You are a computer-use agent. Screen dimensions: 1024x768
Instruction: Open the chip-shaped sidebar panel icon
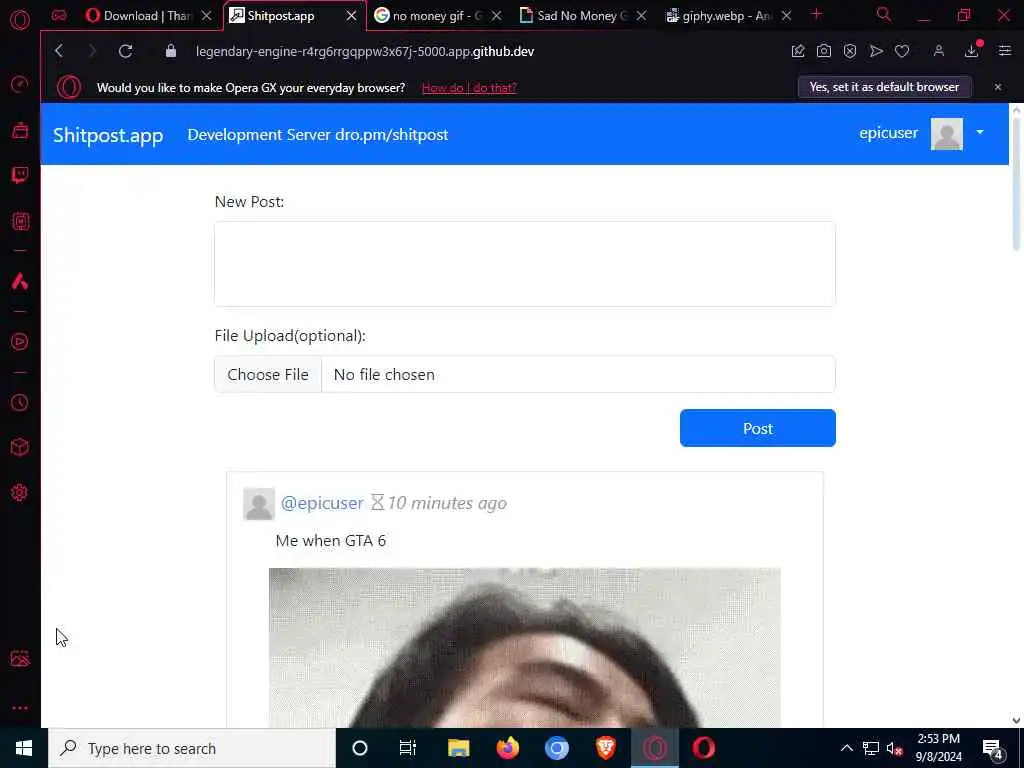coord(20,221)
